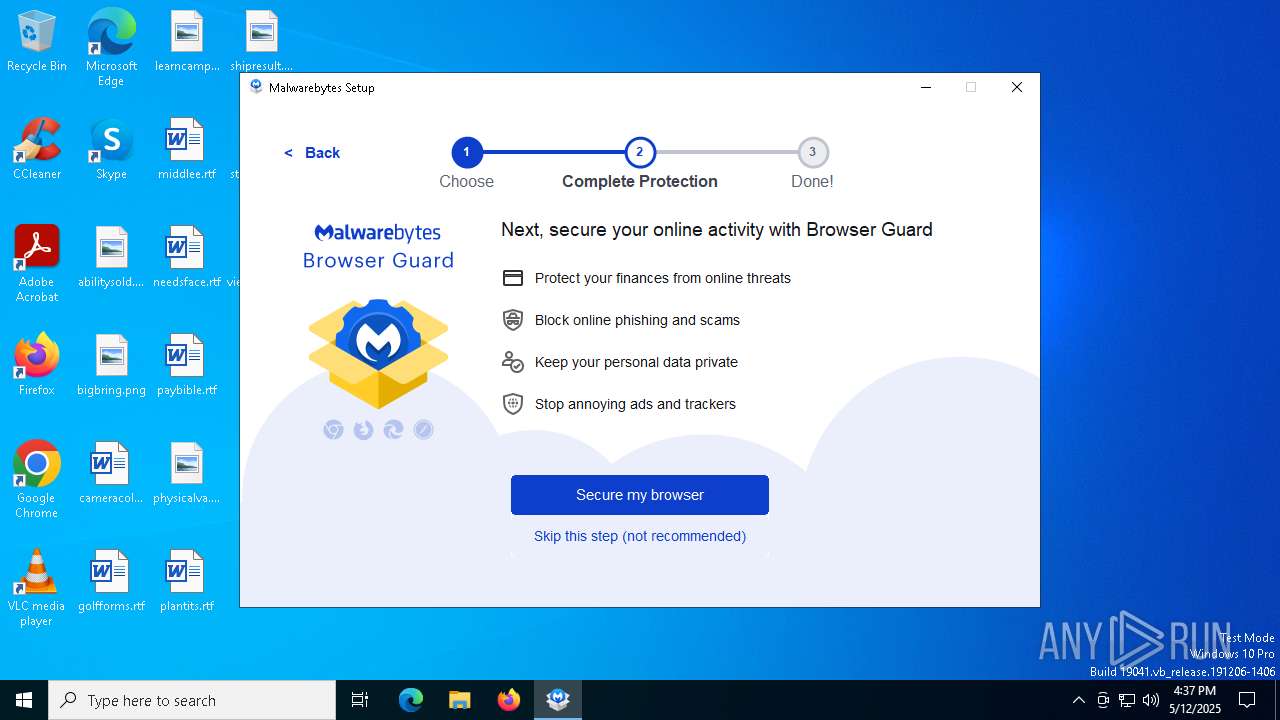This screenshot has width=1280, height=720.
Task: Click the phishing and scams shield icon
Action: tap(513, 320)
